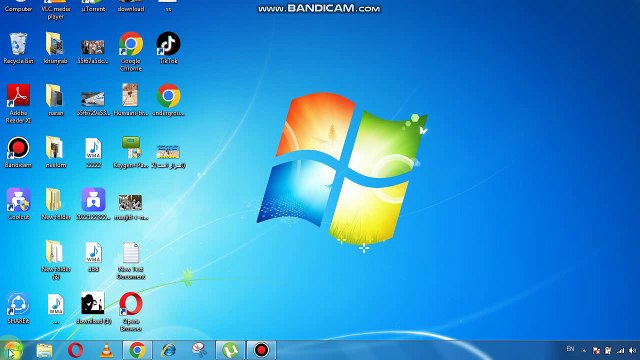Open the New folder (2) icon

pyautogui.click(x=56, y=260)
